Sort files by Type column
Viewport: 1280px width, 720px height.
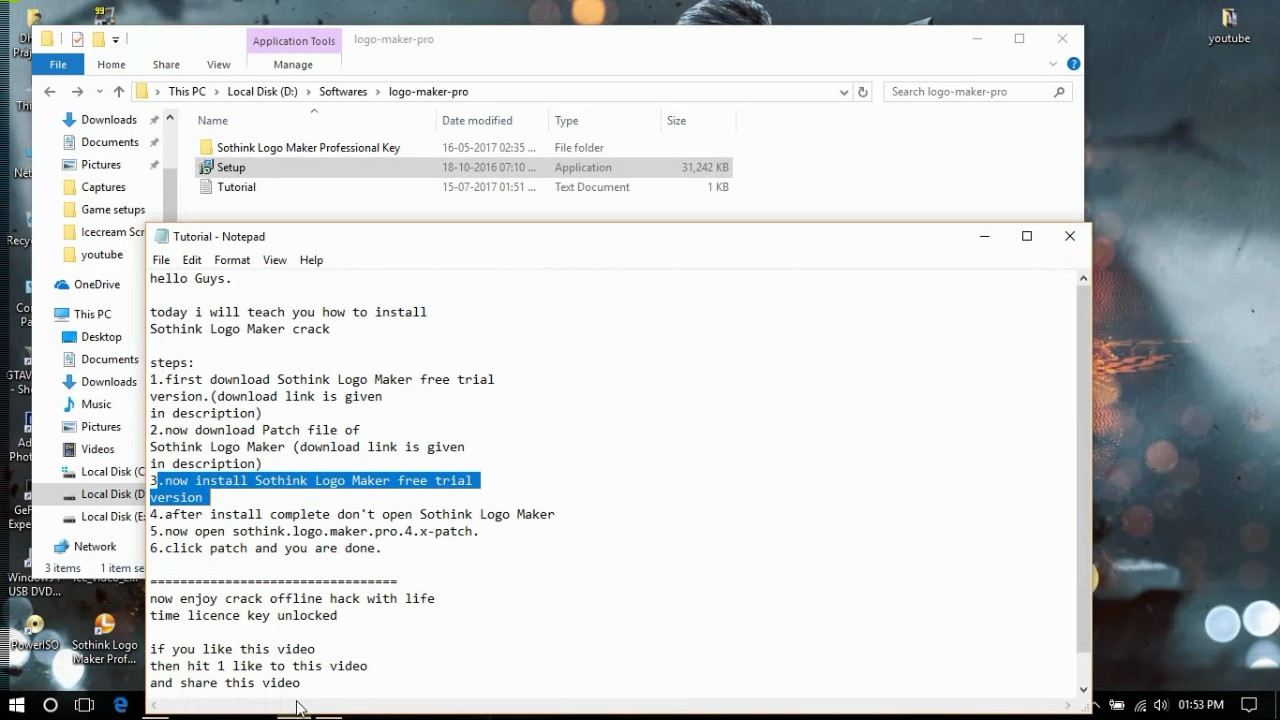click(x=605, y=121)
